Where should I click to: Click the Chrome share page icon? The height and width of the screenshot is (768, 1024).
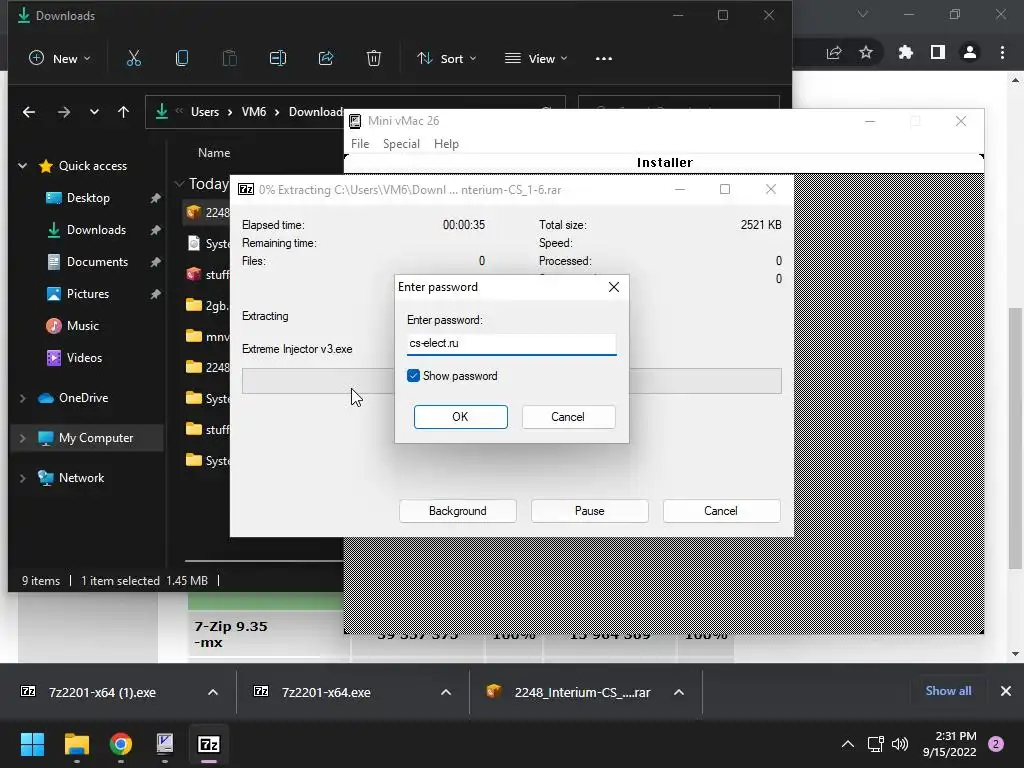[834, 52]
